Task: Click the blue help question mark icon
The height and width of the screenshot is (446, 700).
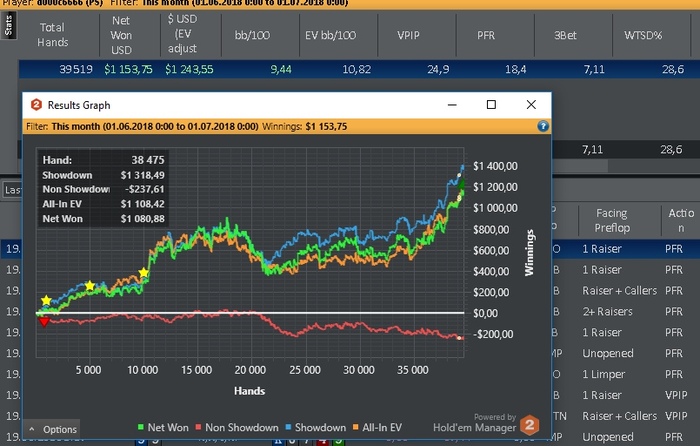Action: coord(542,126)
